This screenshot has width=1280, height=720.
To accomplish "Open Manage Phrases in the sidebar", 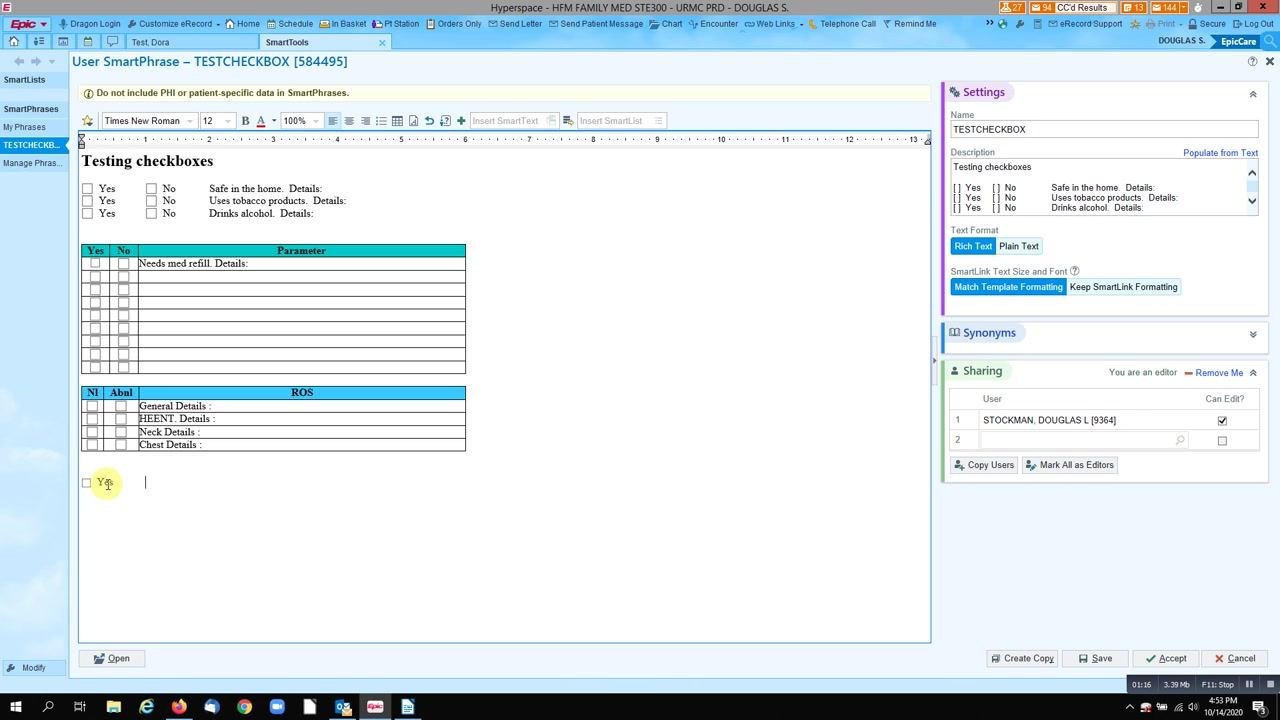I will (32, 163).
